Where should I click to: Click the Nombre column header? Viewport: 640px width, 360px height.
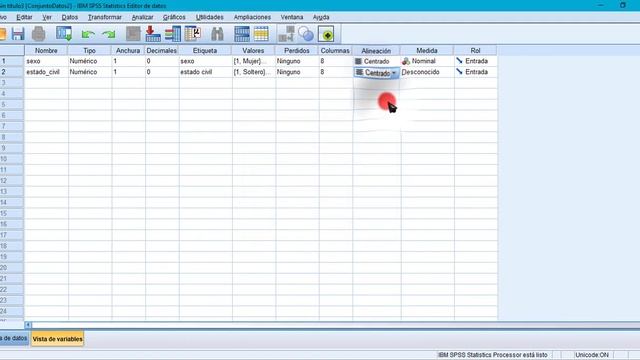[x=46, y=51]
